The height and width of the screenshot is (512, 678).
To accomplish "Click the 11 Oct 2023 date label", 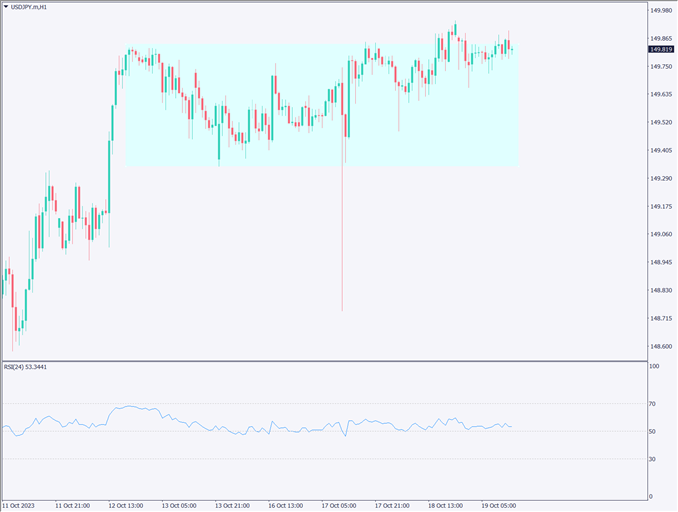I will tap(22, 505).
